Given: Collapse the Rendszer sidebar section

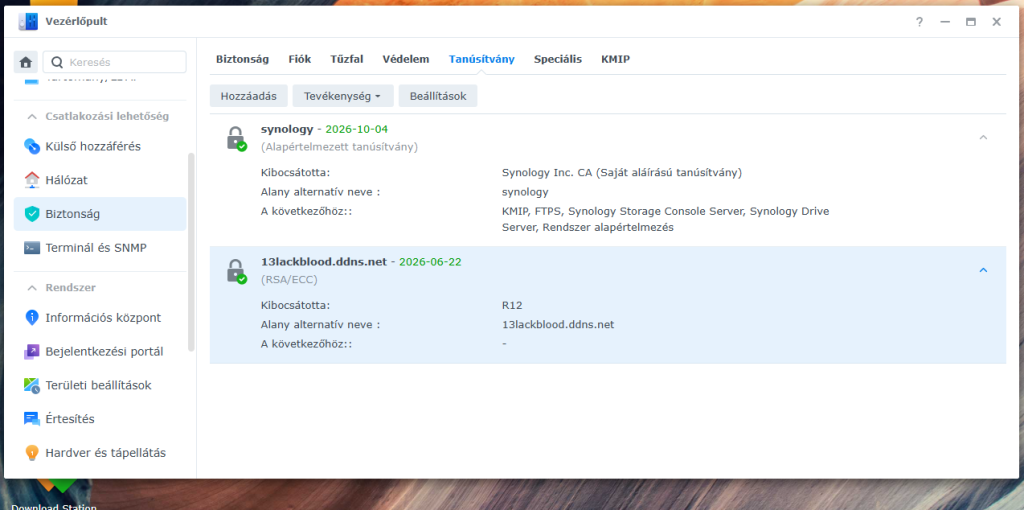Looking at the screenshot, I should click(32, 288).
